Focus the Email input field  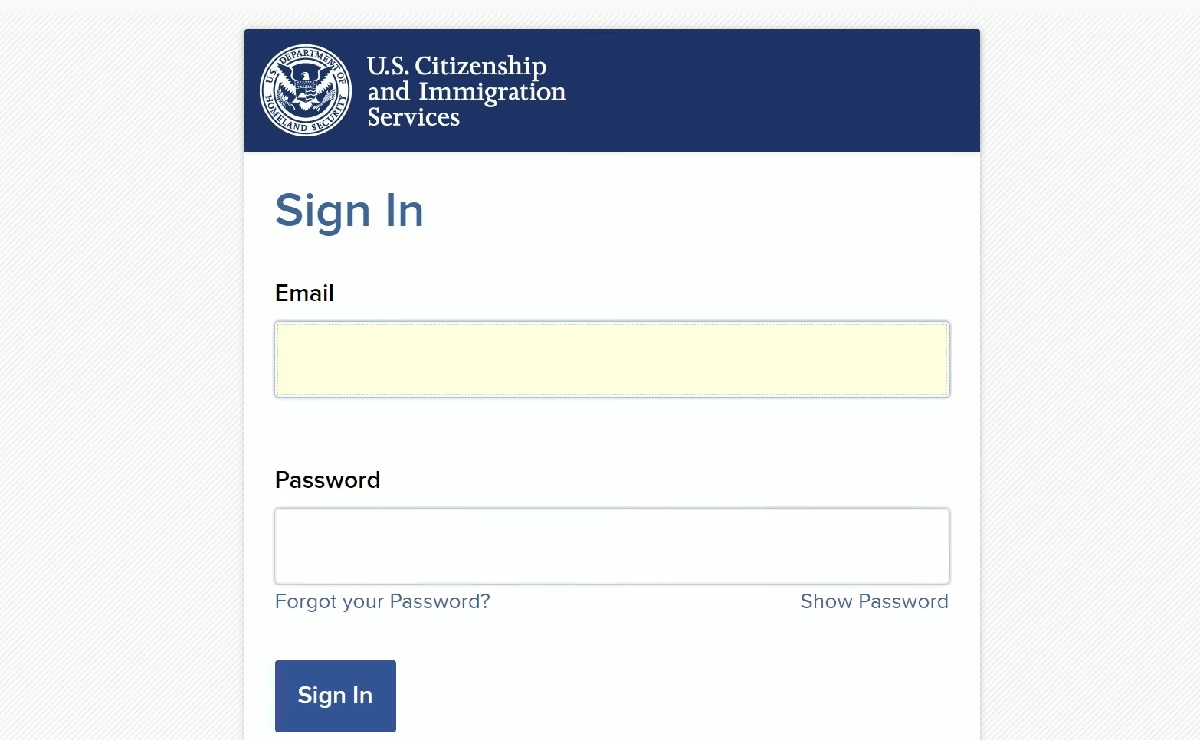[x=611, y=359]
